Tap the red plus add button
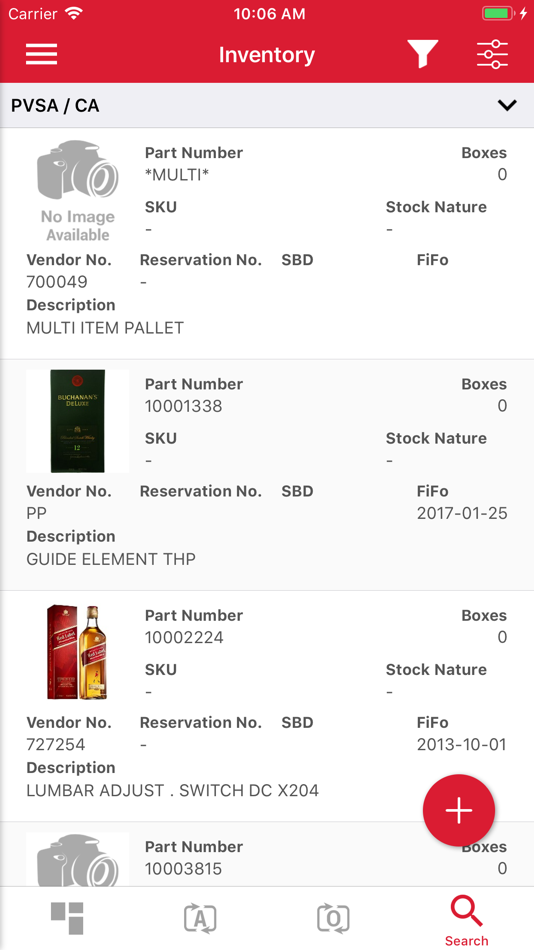Screen dimensions: 534x950 [459, 810]
